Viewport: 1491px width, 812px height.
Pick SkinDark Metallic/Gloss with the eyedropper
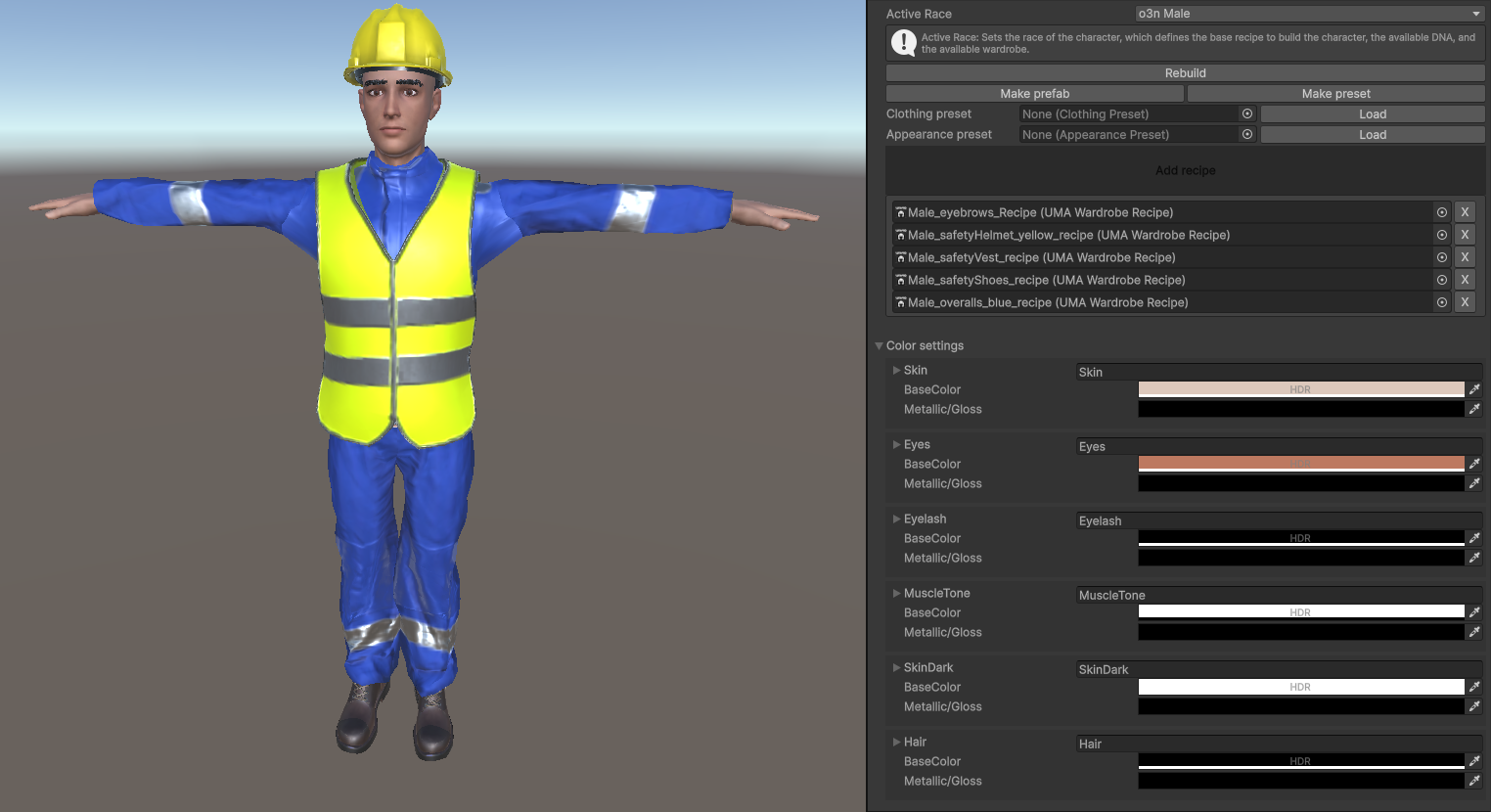click(1474, 706)
